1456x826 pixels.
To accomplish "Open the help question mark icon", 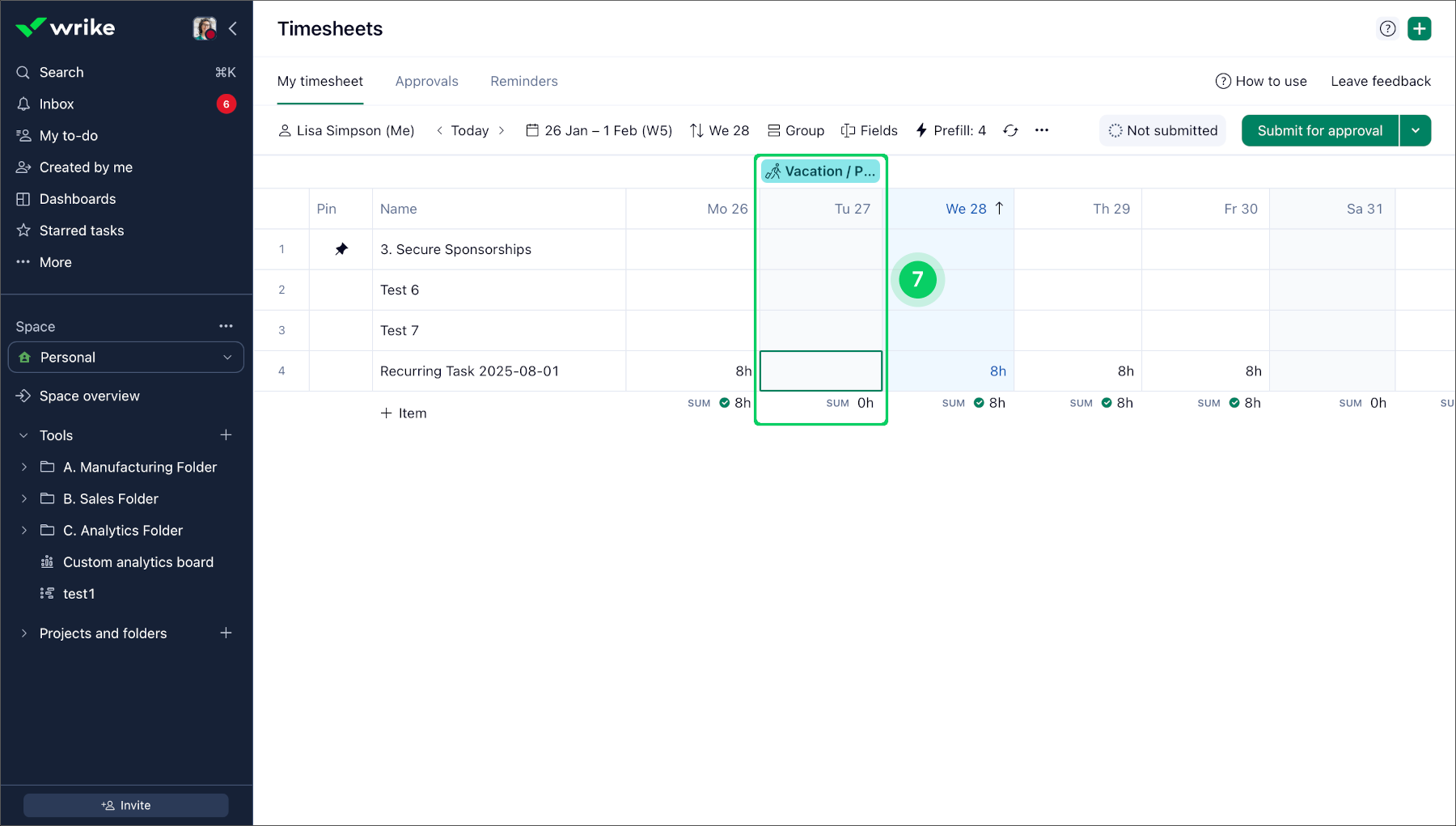I will (x=1387, y=28).
